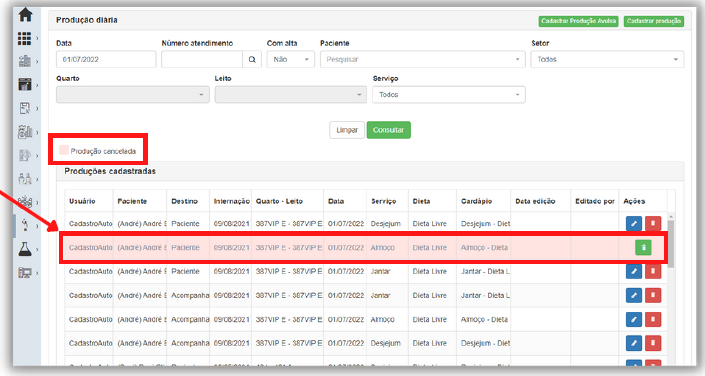
Task: Expand the grid modules sidebar chevron
Action: pos(37,39)
